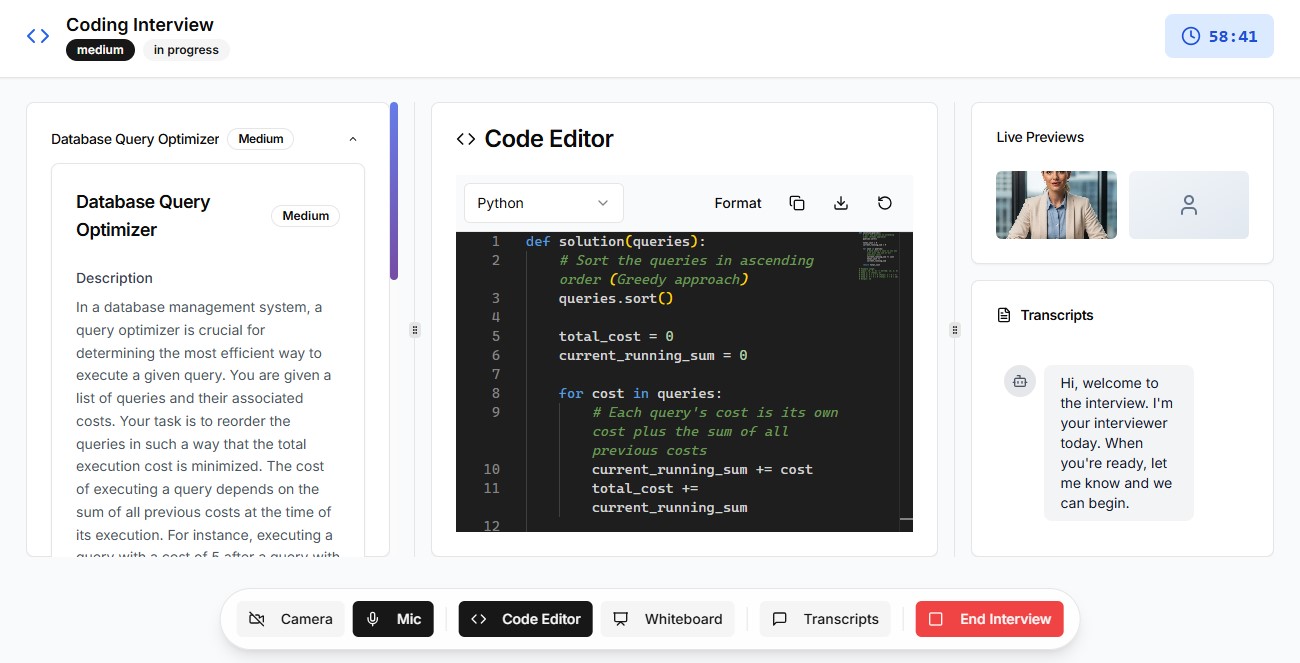Toggle the Camera off
This screenshot has height=663, width=1300.
(290, 618)
